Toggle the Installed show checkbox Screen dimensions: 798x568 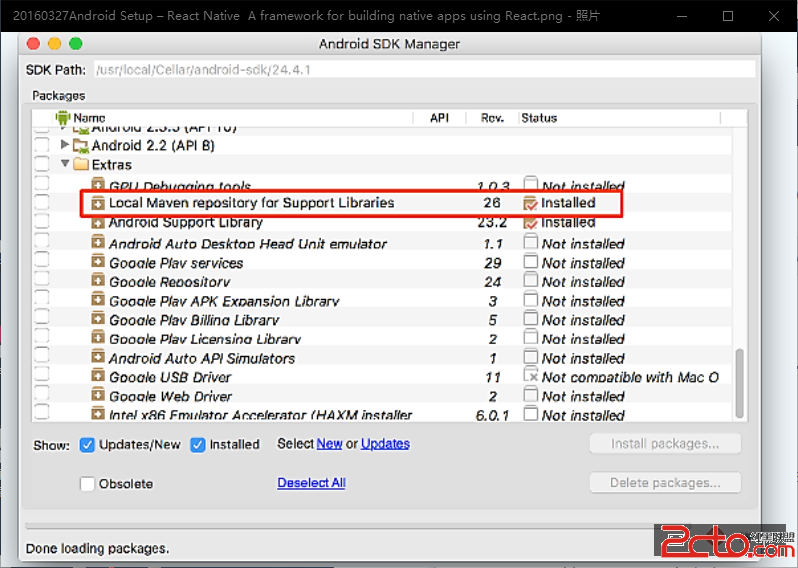[198, 445]
